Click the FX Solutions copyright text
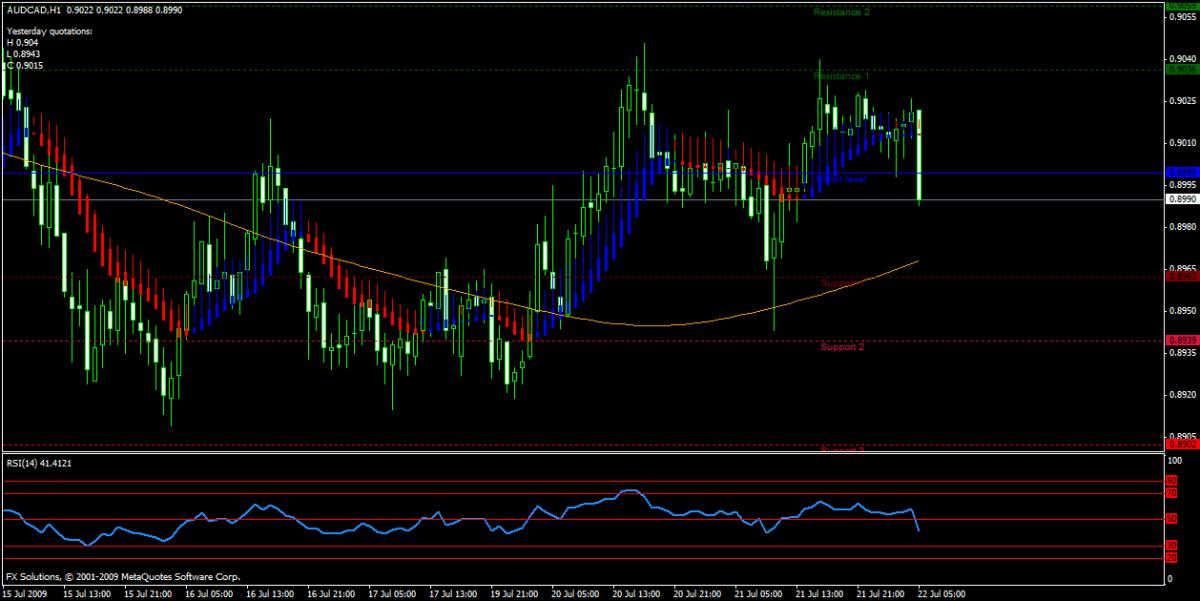 pos(122,577)
